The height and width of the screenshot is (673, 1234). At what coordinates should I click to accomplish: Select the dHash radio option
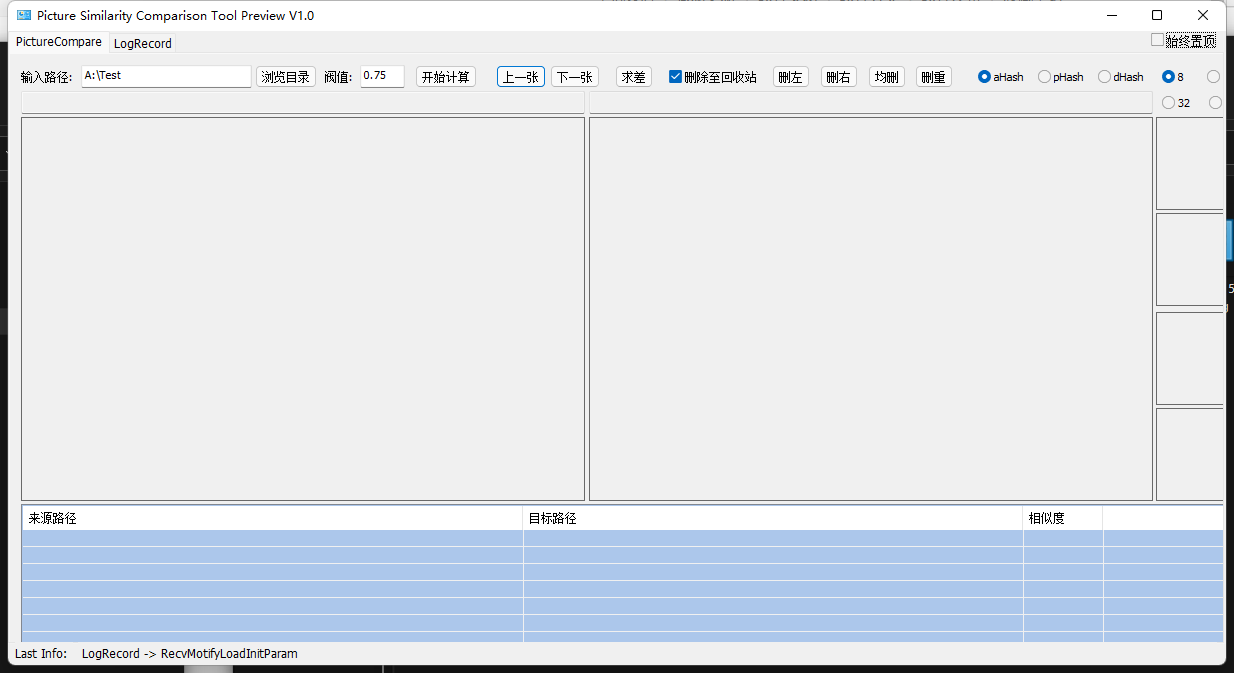(1105, 77)
